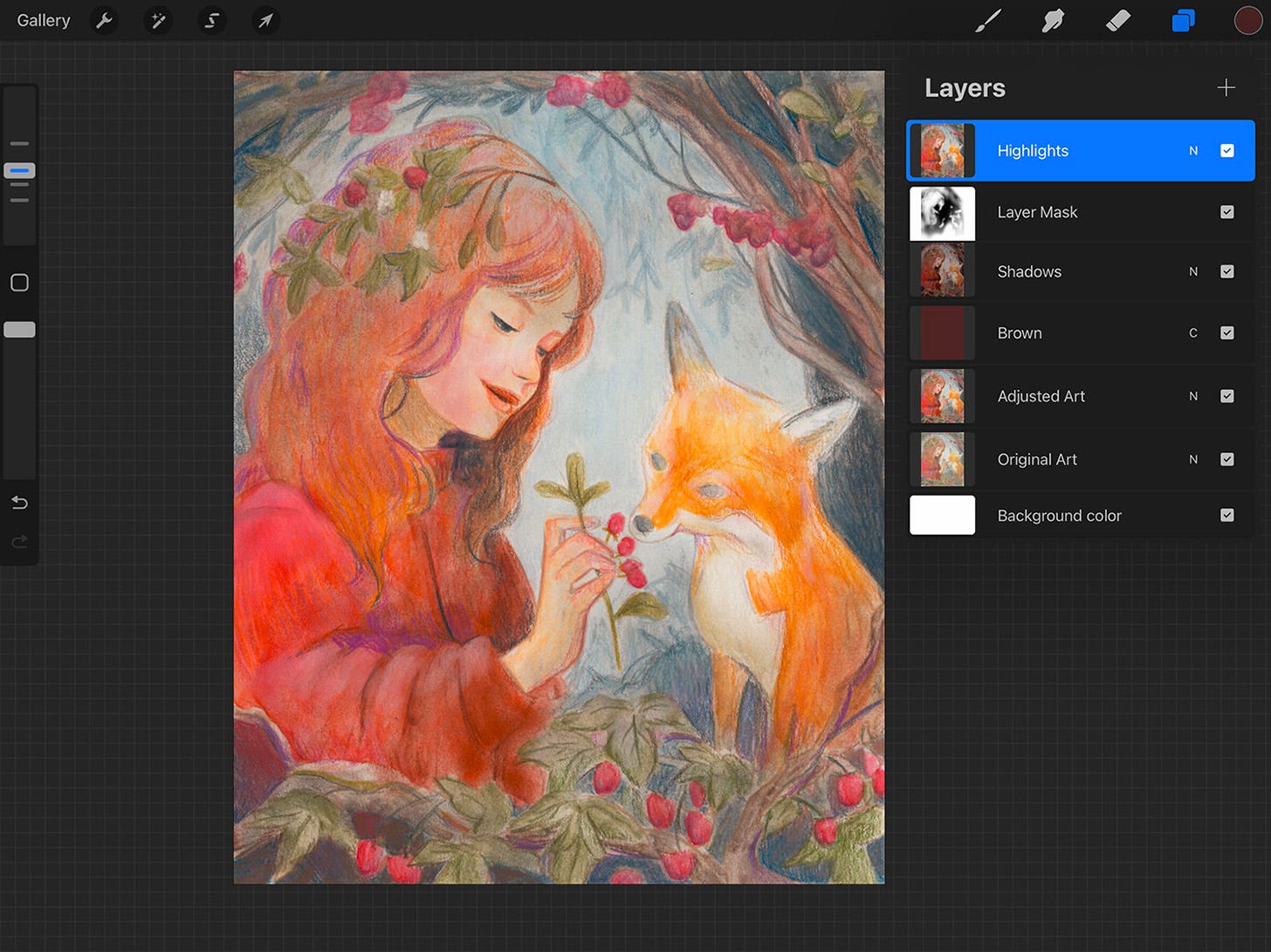Hide the Shadows layer
The width and height of the screenshot is (1271, 952).
[1227, 271]
